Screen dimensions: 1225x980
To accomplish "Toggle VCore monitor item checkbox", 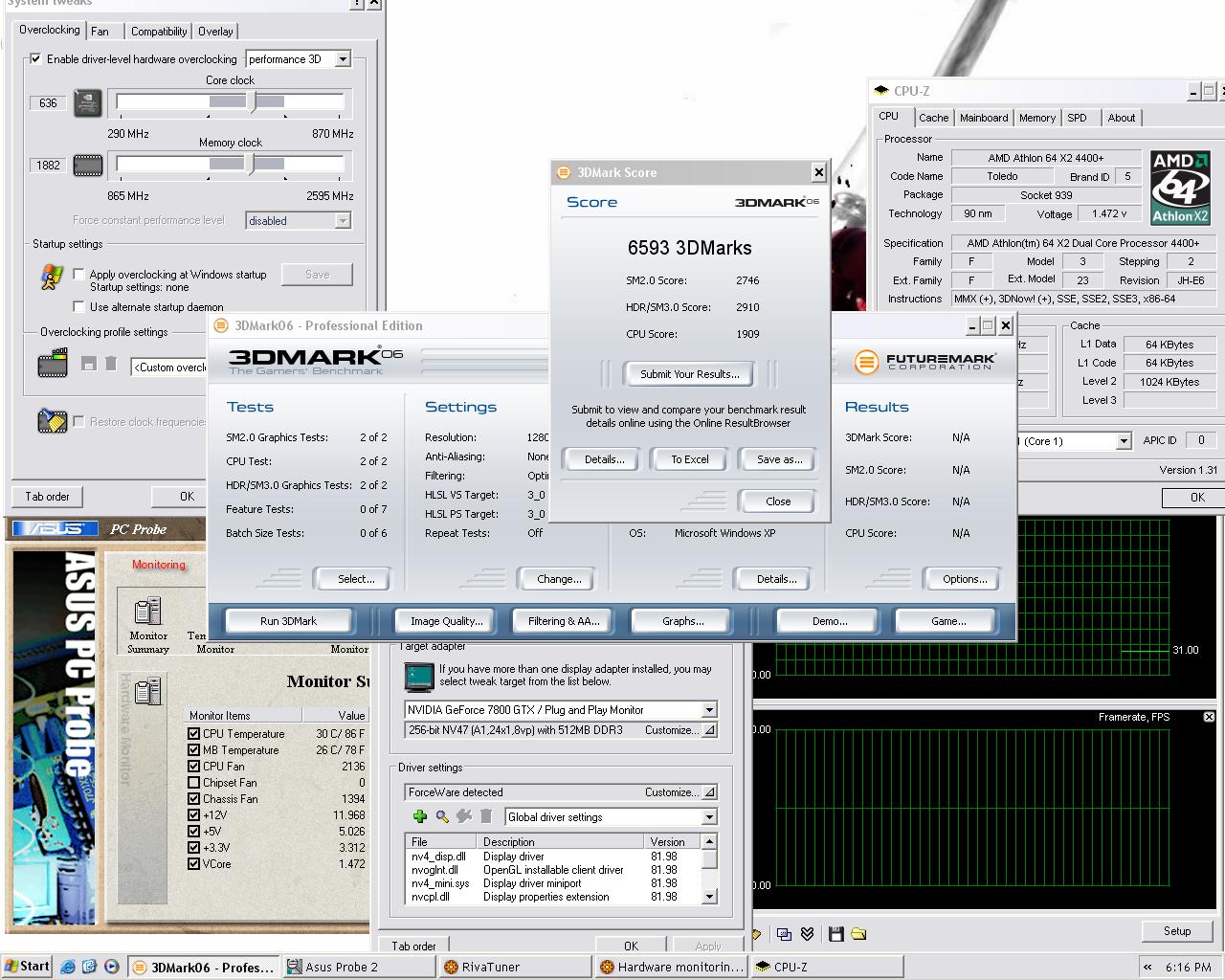I will coord(194,864).
